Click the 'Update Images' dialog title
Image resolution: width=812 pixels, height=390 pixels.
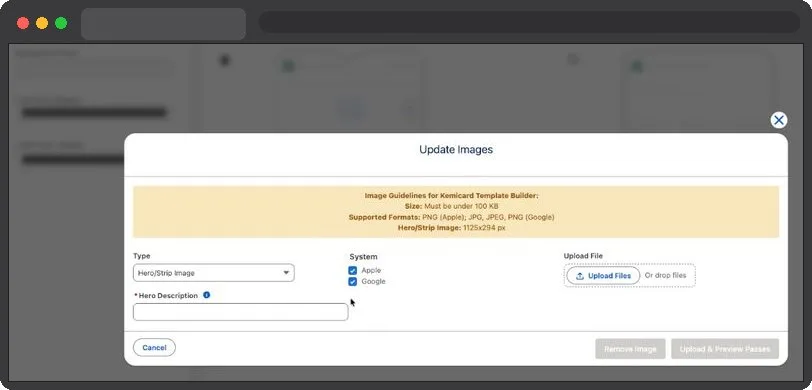456,150
